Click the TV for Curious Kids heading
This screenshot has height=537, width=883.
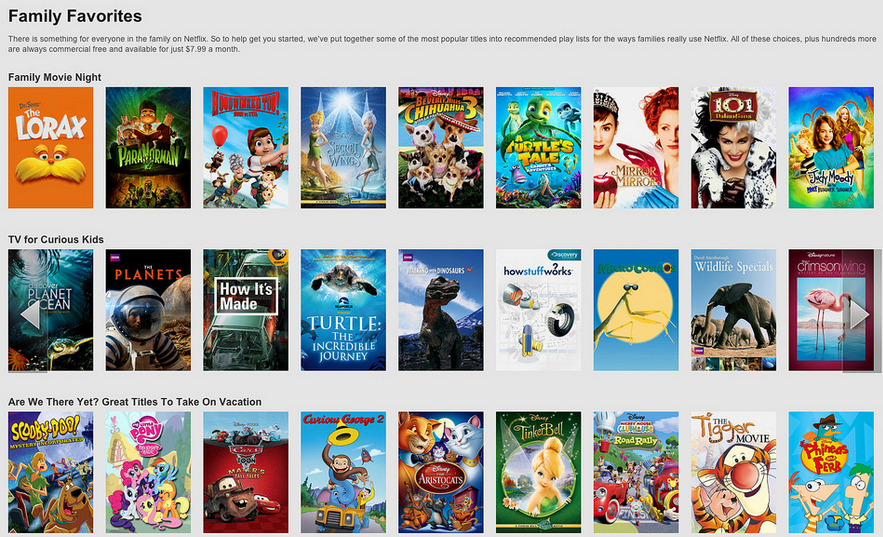tap(56, 239)
